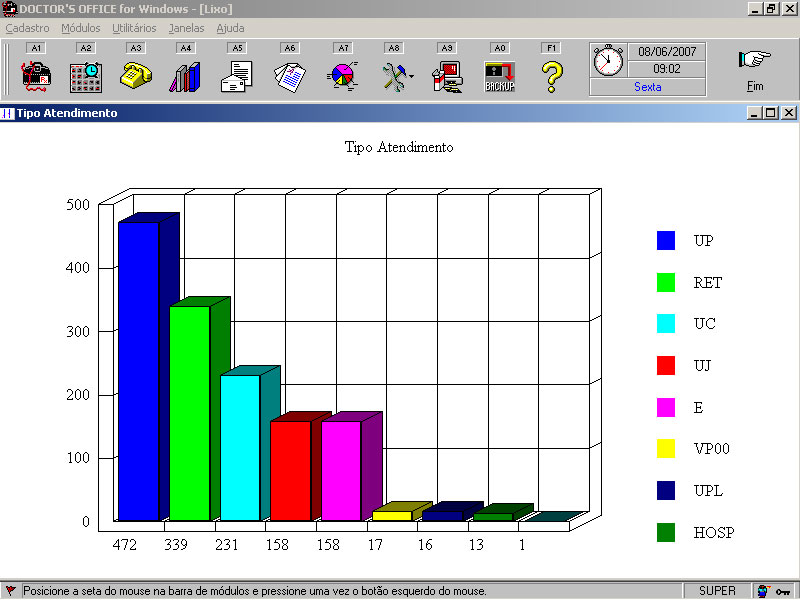Image resolution: width=800 pixels, height=600 pixels.
Task: Click the stopwatch clock icon
Action: coord(608,60)
